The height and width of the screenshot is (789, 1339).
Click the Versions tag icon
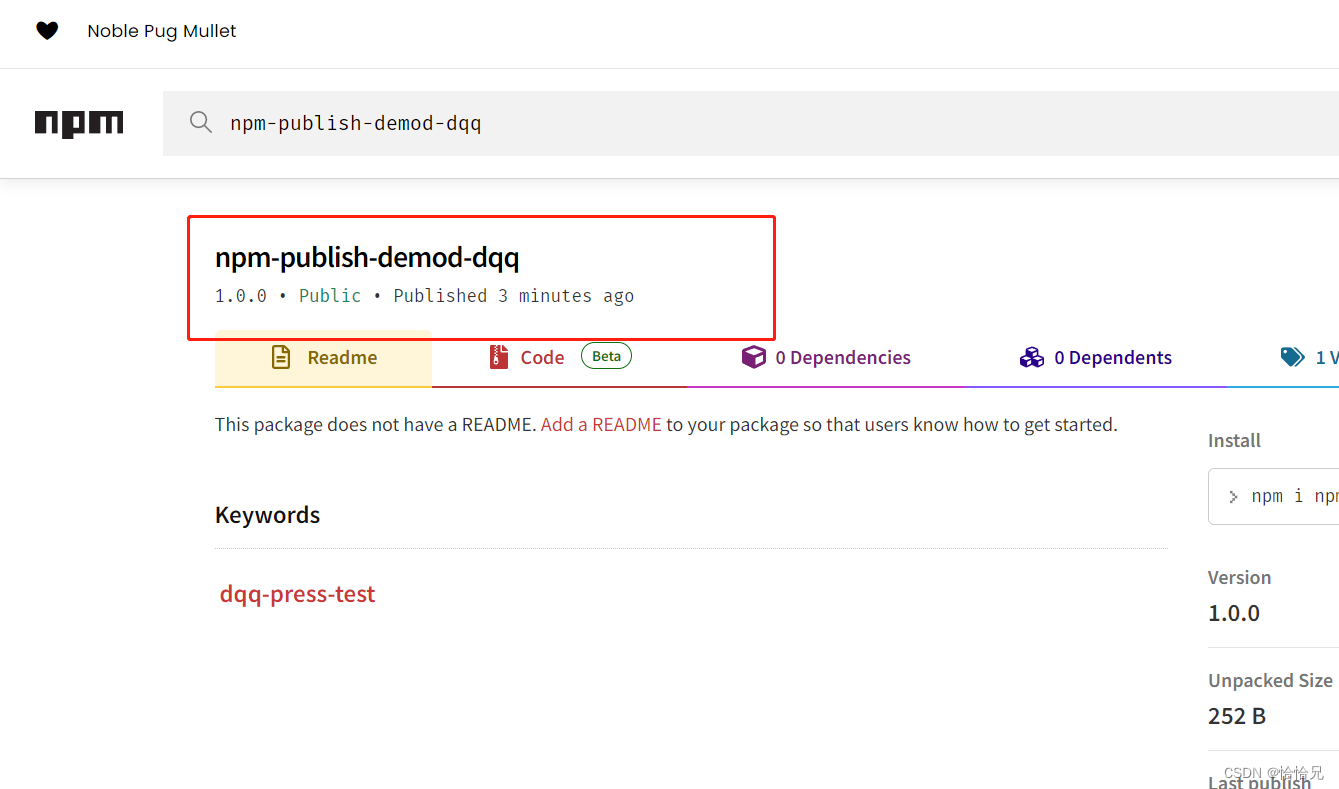tap(1293, 357)
